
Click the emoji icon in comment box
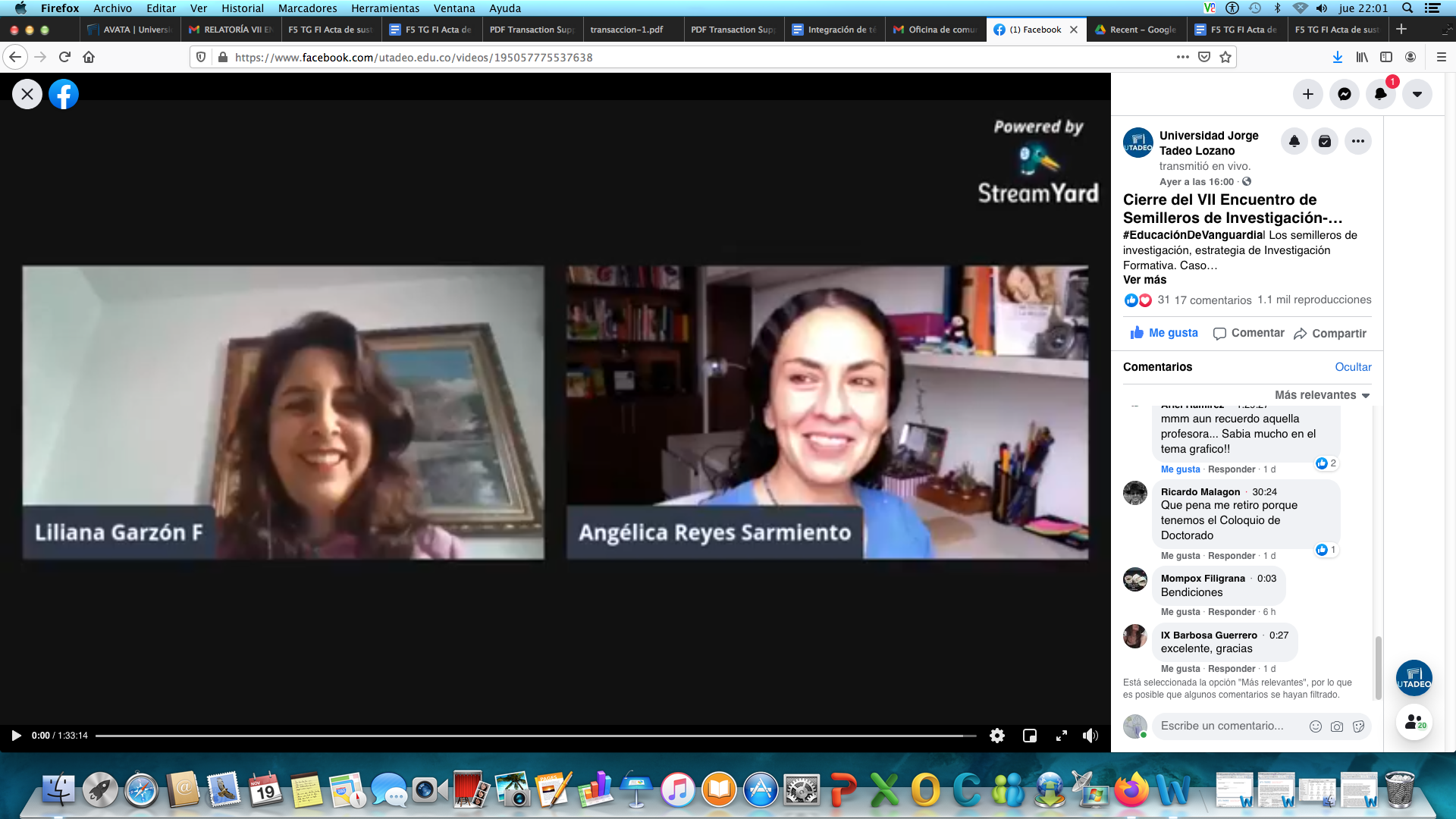pos(1316,726)
